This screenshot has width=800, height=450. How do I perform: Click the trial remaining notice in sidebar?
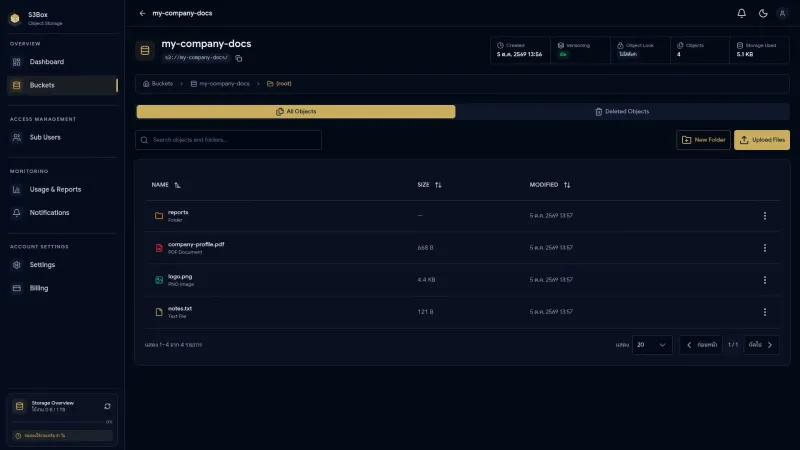pyautogui.click(x=62, y=436)
